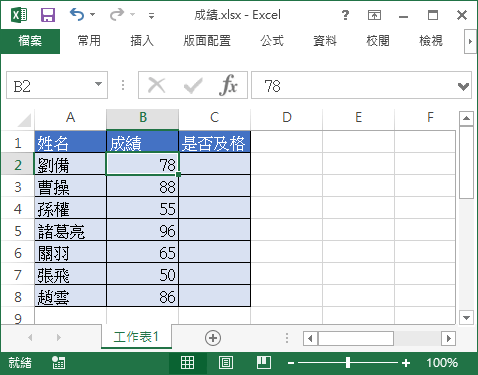Switch to Normal view in status bar
This screenshot has width=478, height=375.
(187, 363)
